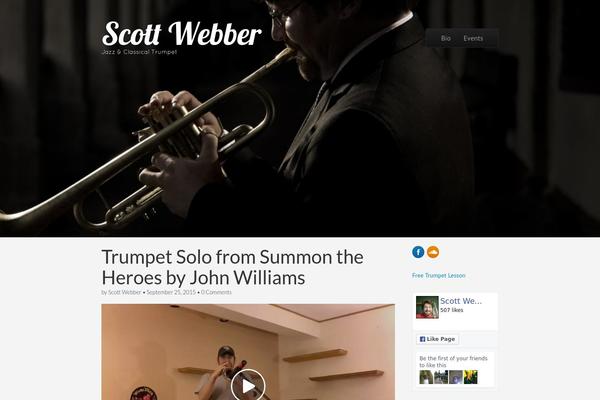Open the Events menu item

(x=473, y=38)
